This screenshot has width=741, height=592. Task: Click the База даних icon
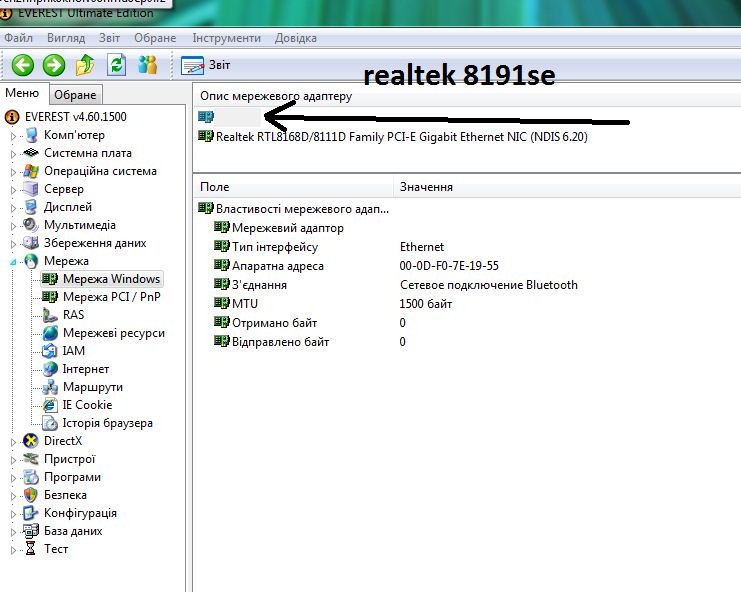click(x=31, y=531)
